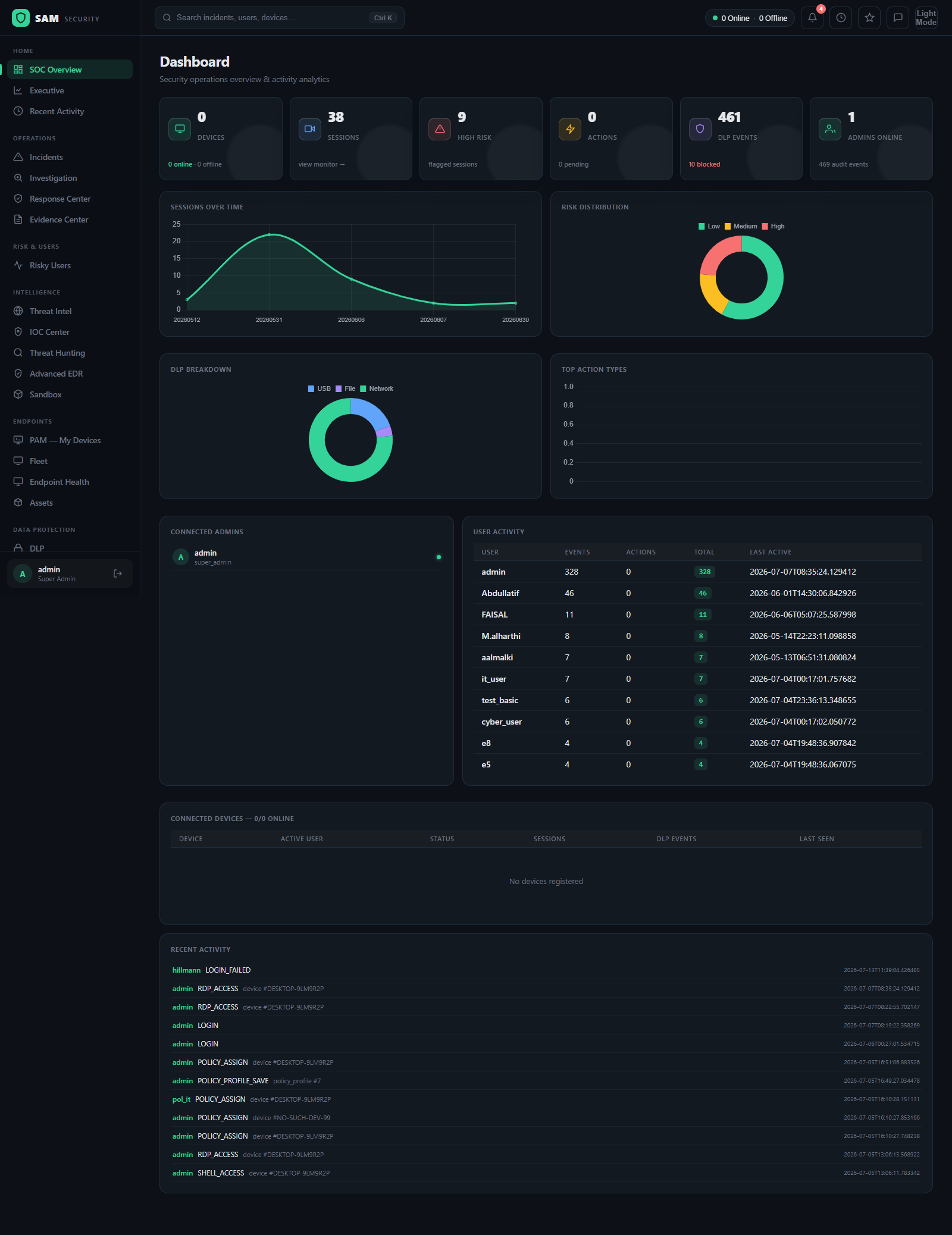Click the admin avatar in sidebar footer
This screenshot has width=952, height=1235.
[x=23, y=574]
